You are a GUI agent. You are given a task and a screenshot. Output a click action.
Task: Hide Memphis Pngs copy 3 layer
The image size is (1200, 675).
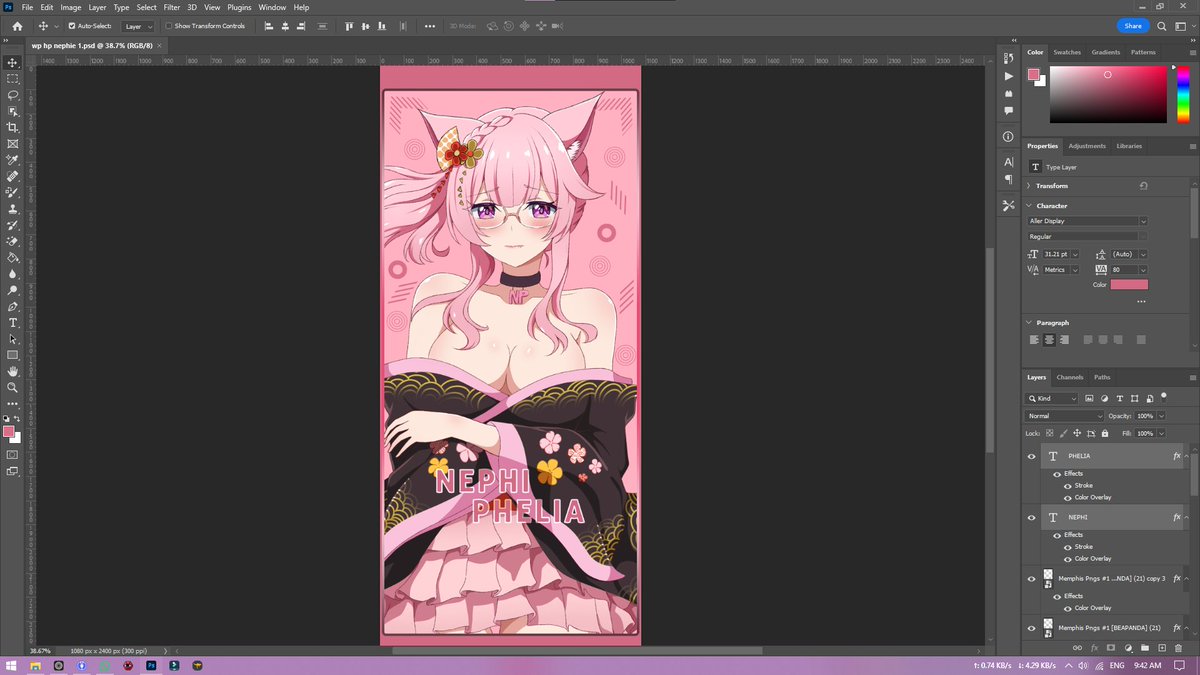1032,578
